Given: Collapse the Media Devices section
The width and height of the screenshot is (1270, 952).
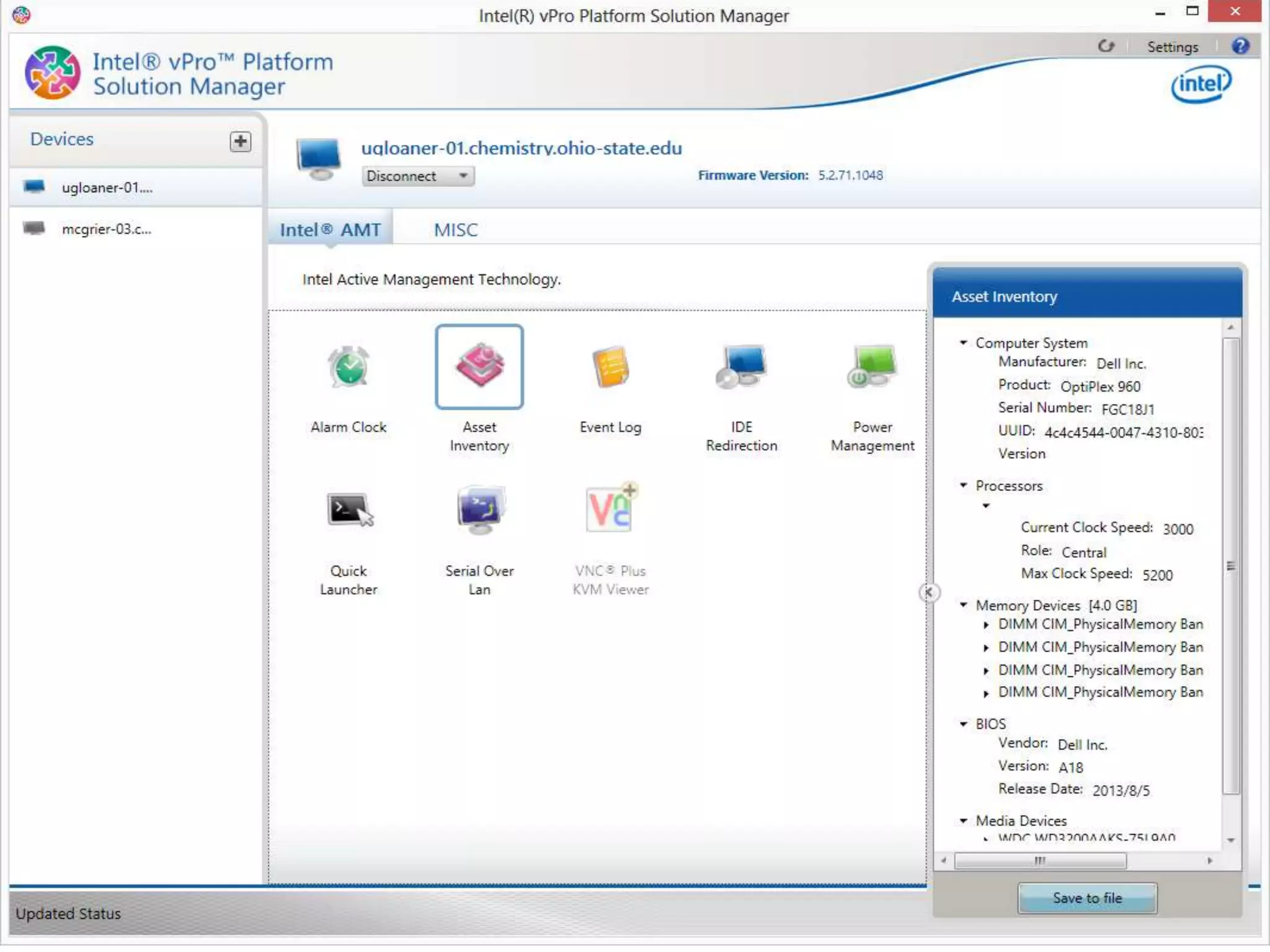Looking at the screenshot, I should coord(963,821).
